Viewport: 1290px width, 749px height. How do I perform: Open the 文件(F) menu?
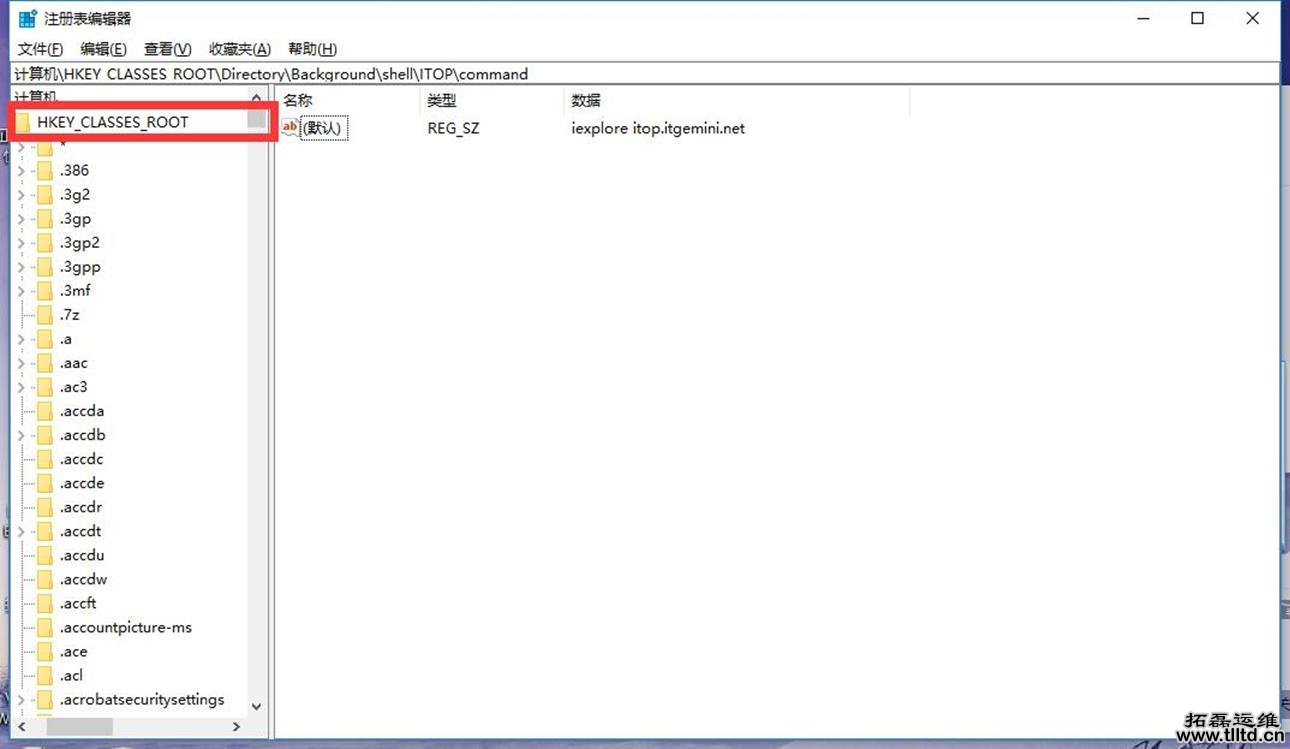(40, 49)
